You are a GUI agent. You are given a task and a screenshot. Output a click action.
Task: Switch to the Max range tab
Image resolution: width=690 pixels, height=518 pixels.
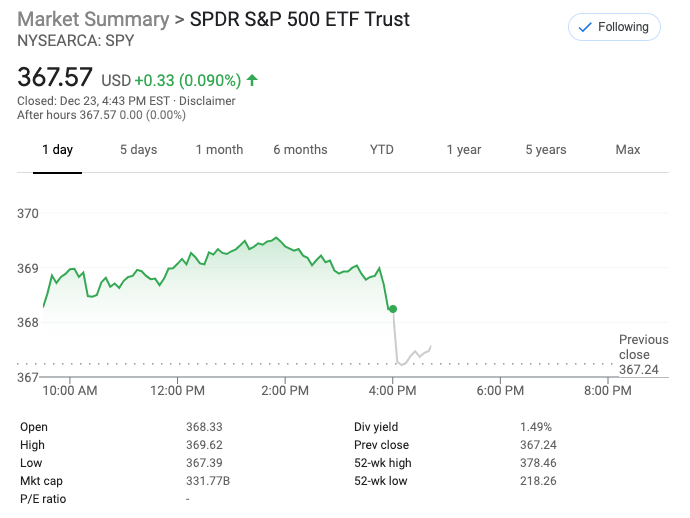(627, 150)
